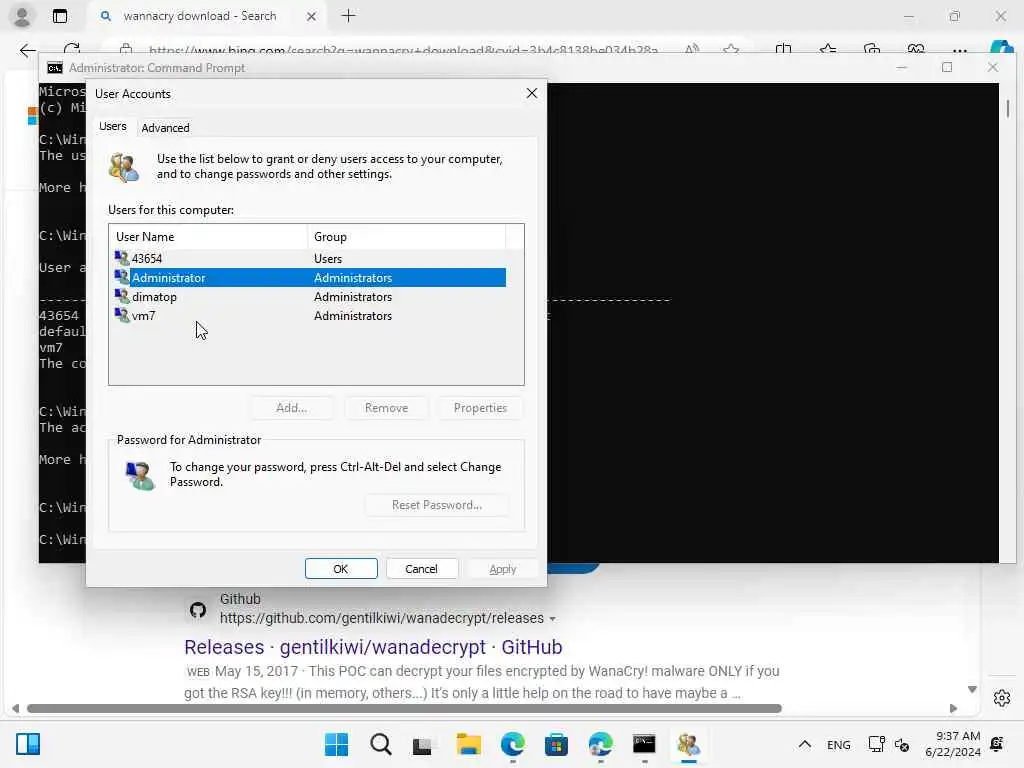Click the scroll-down arrow in Edge page
Screen dimensions: 1024x768
pos(972,690)
